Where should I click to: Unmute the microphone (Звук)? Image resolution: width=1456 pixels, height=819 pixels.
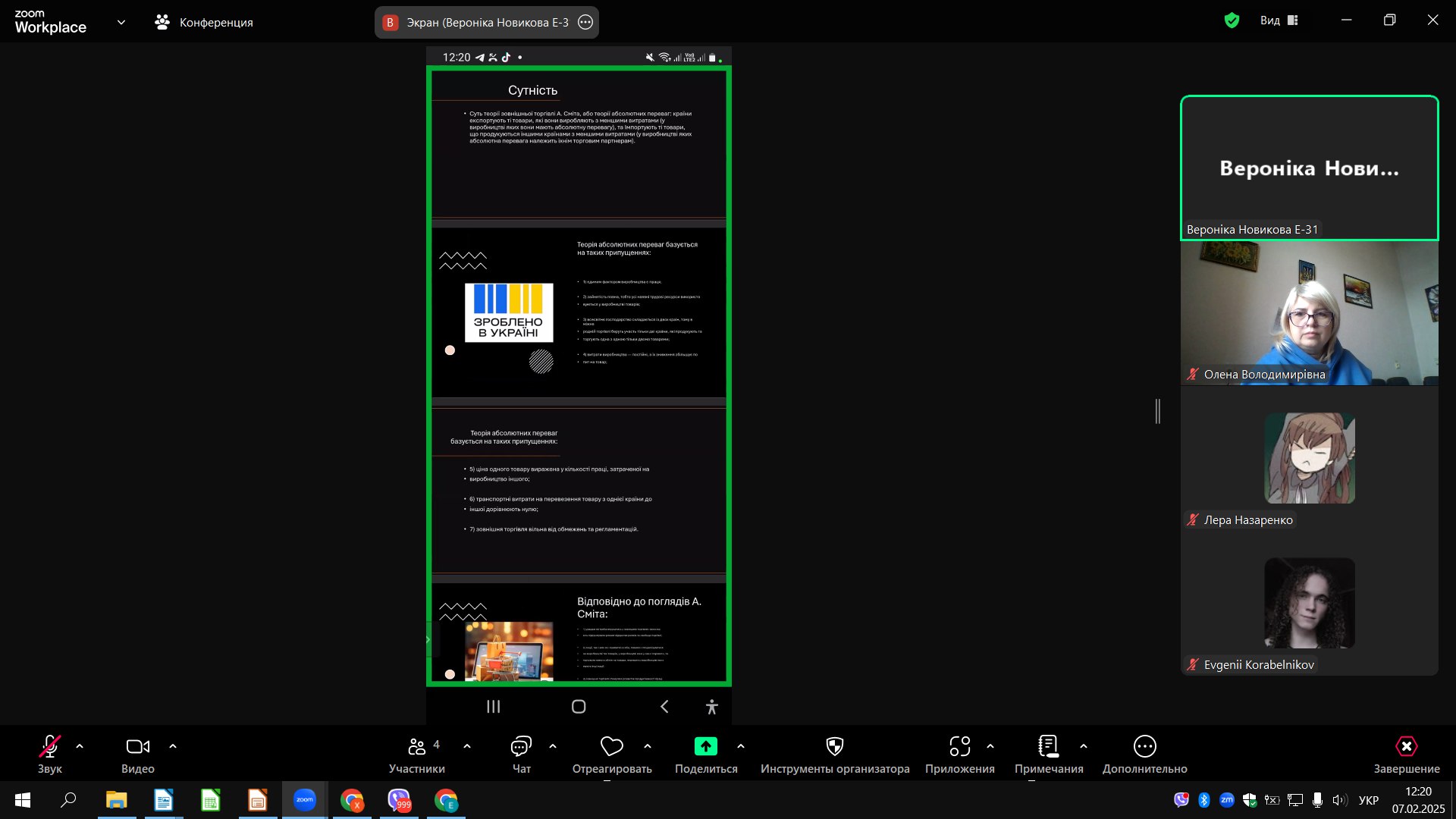(49, 747)
